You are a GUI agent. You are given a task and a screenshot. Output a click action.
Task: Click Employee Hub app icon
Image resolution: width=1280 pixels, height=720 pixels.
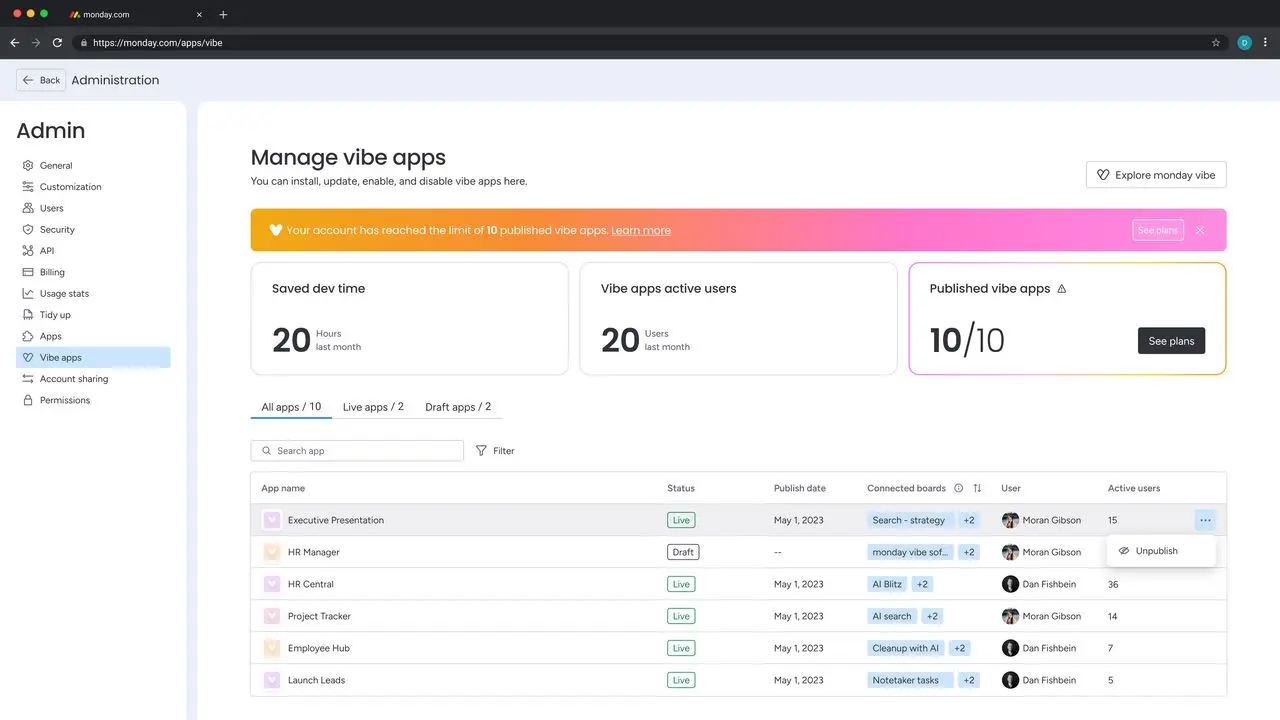coord(272,648)
